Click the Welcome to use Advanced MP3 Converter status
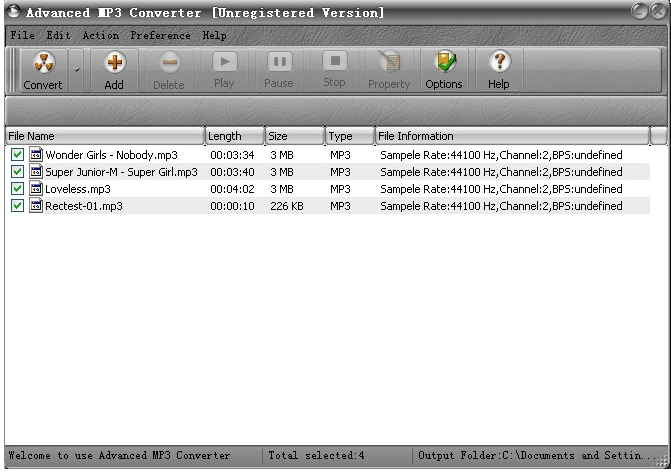 [x=119, y=455]
